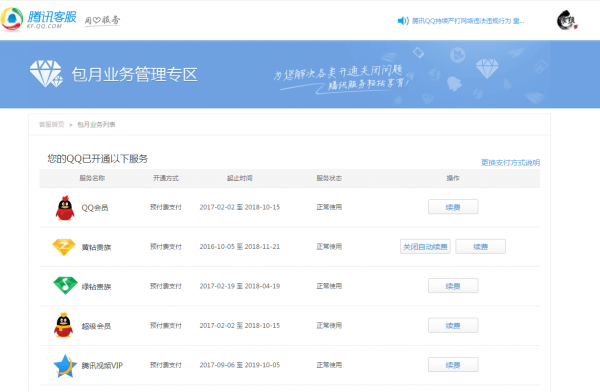The image size is (600, 392).
Task: Click the 绿钻贵族 green diamond icon
Action: tap(65, 286)
